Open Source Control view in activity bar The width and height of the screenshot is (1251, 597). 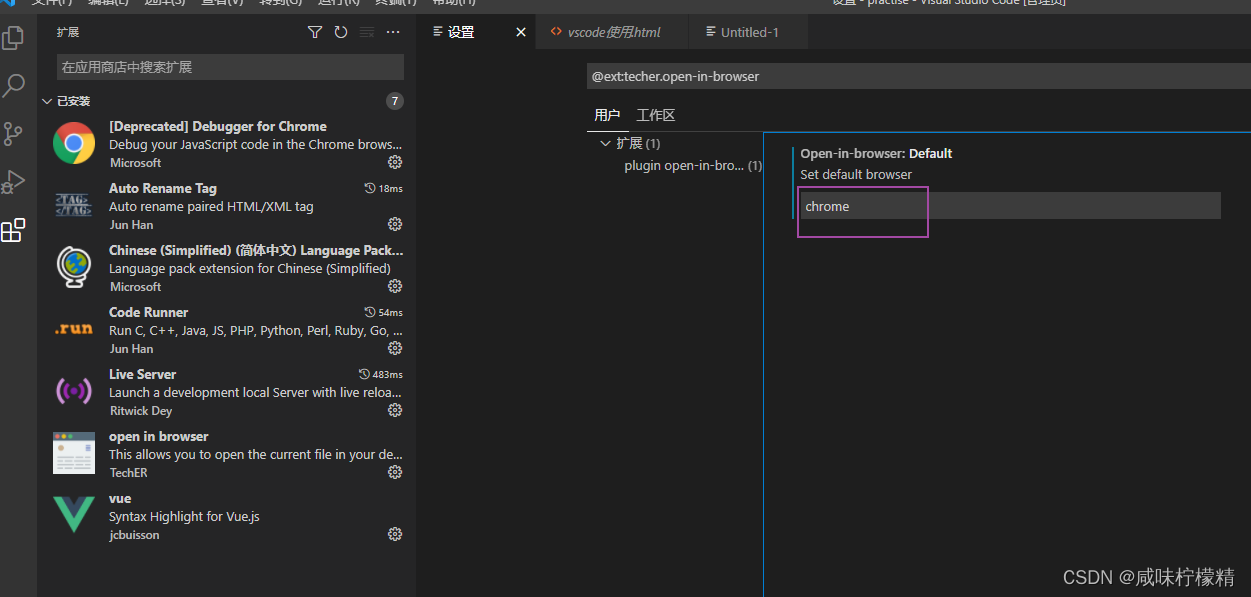click(x=14, y=134)
